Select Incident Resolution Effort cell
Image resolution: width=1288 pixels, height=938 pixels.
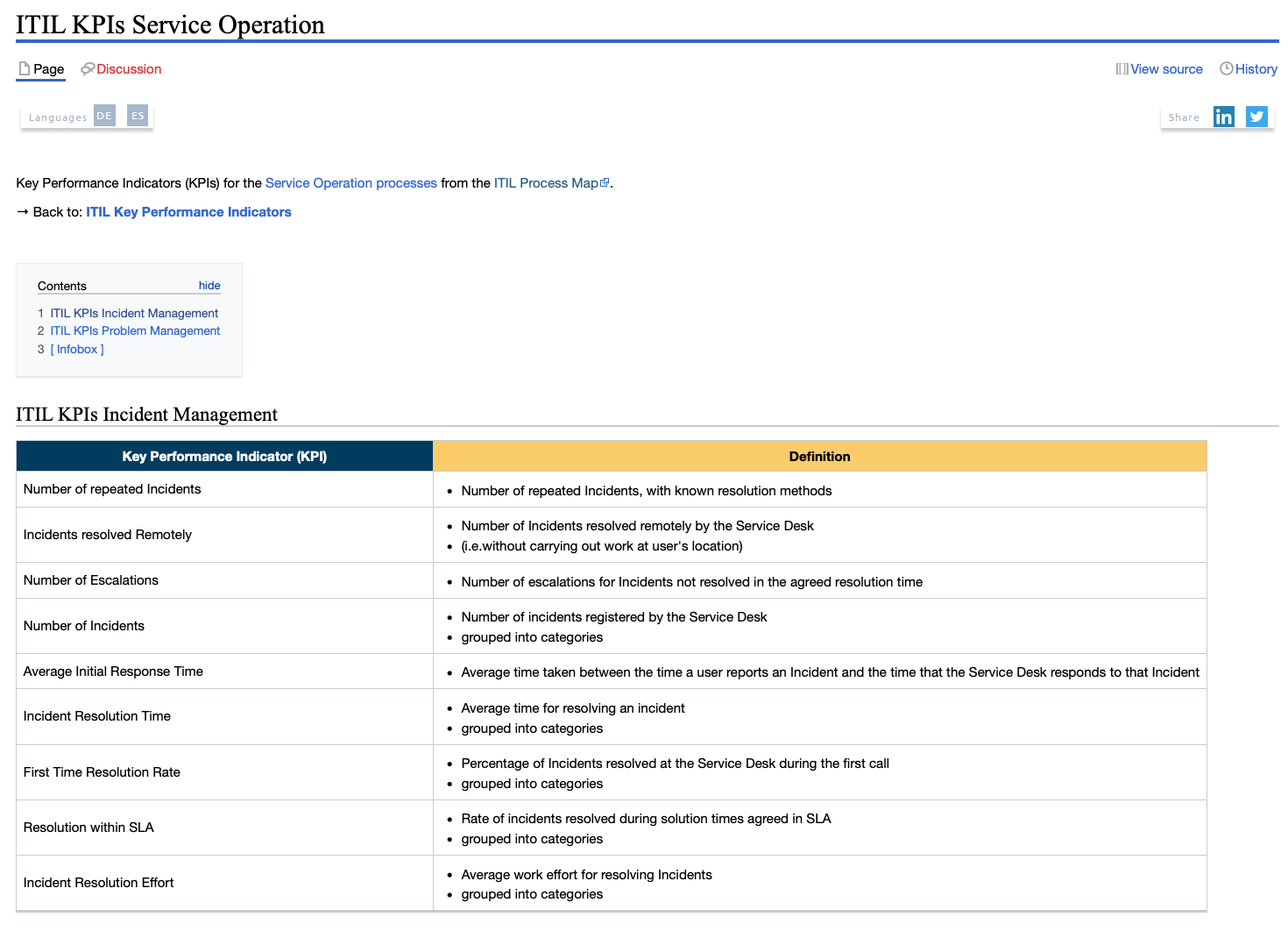click(x=224, y=883)
